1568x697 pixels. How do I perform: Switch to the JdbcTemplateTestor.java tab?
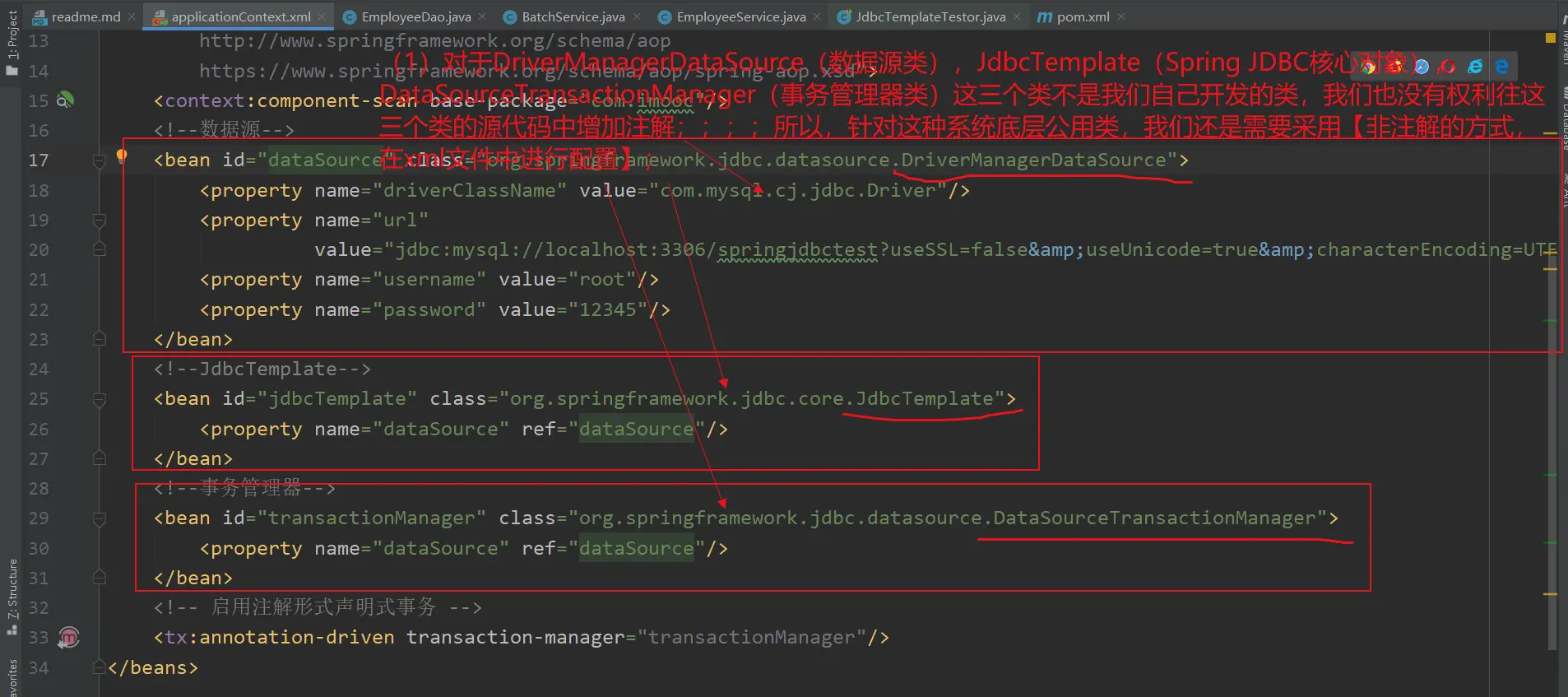tap(930, 16)
